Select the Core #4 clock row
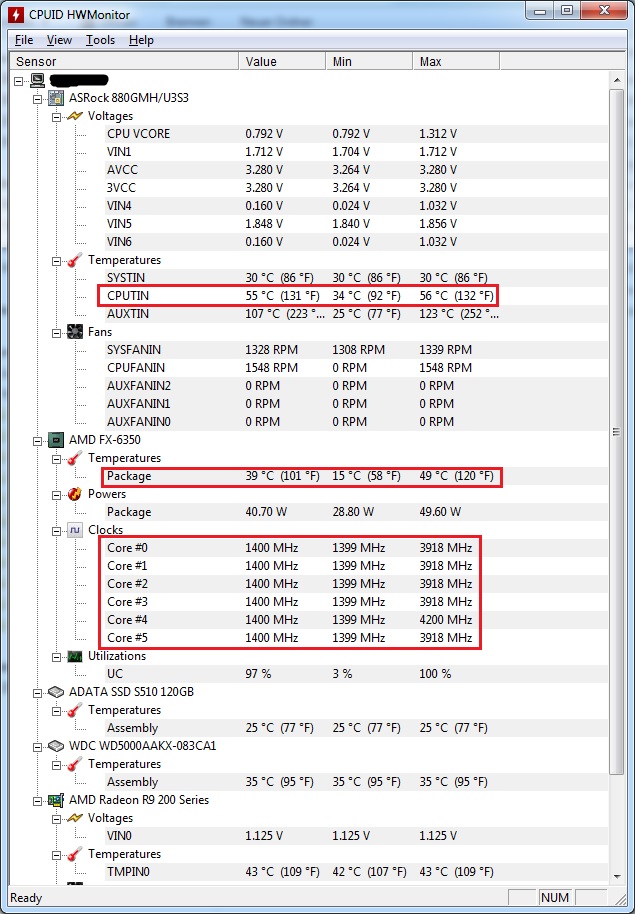Image resolution: width=635 pixels, height=914 pixels. tap(356, 620)
